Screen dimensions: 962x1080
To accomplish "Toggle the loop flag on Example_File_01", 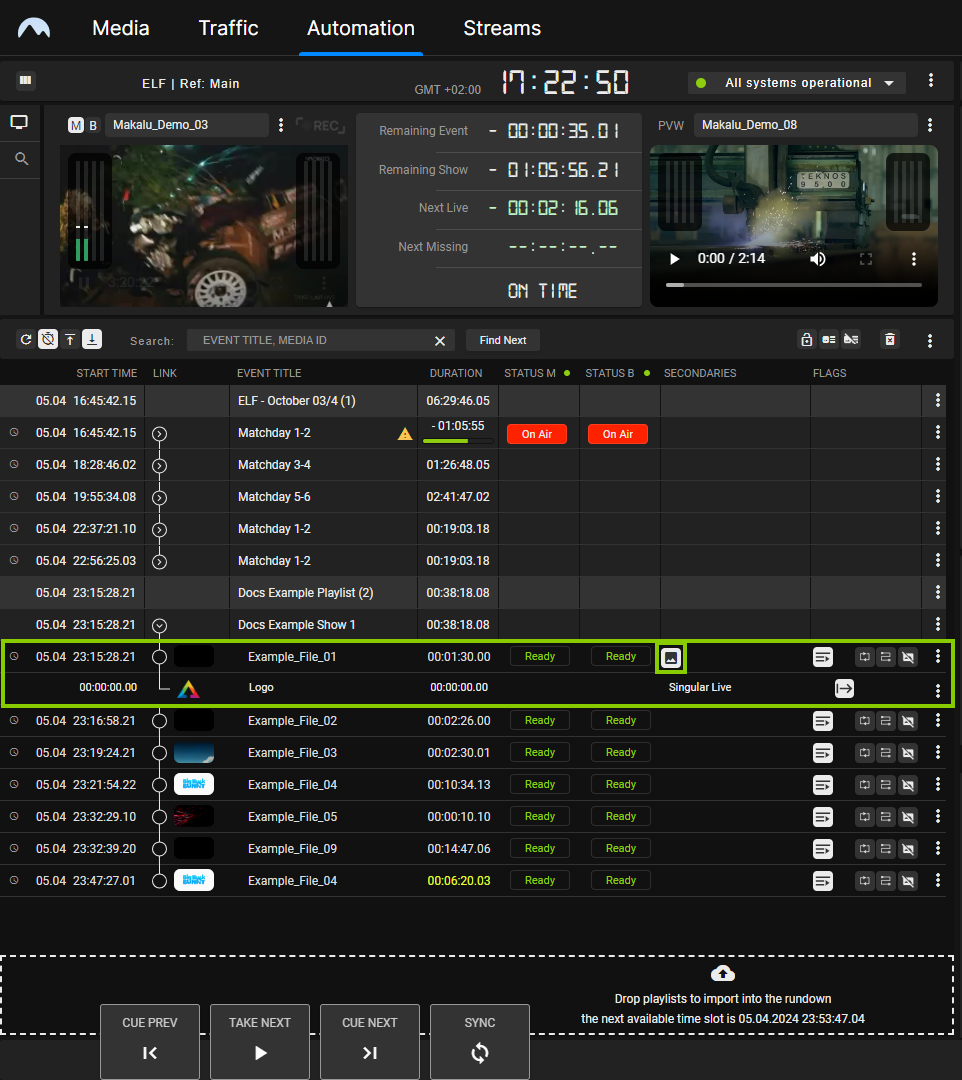I will pos(864,657).
